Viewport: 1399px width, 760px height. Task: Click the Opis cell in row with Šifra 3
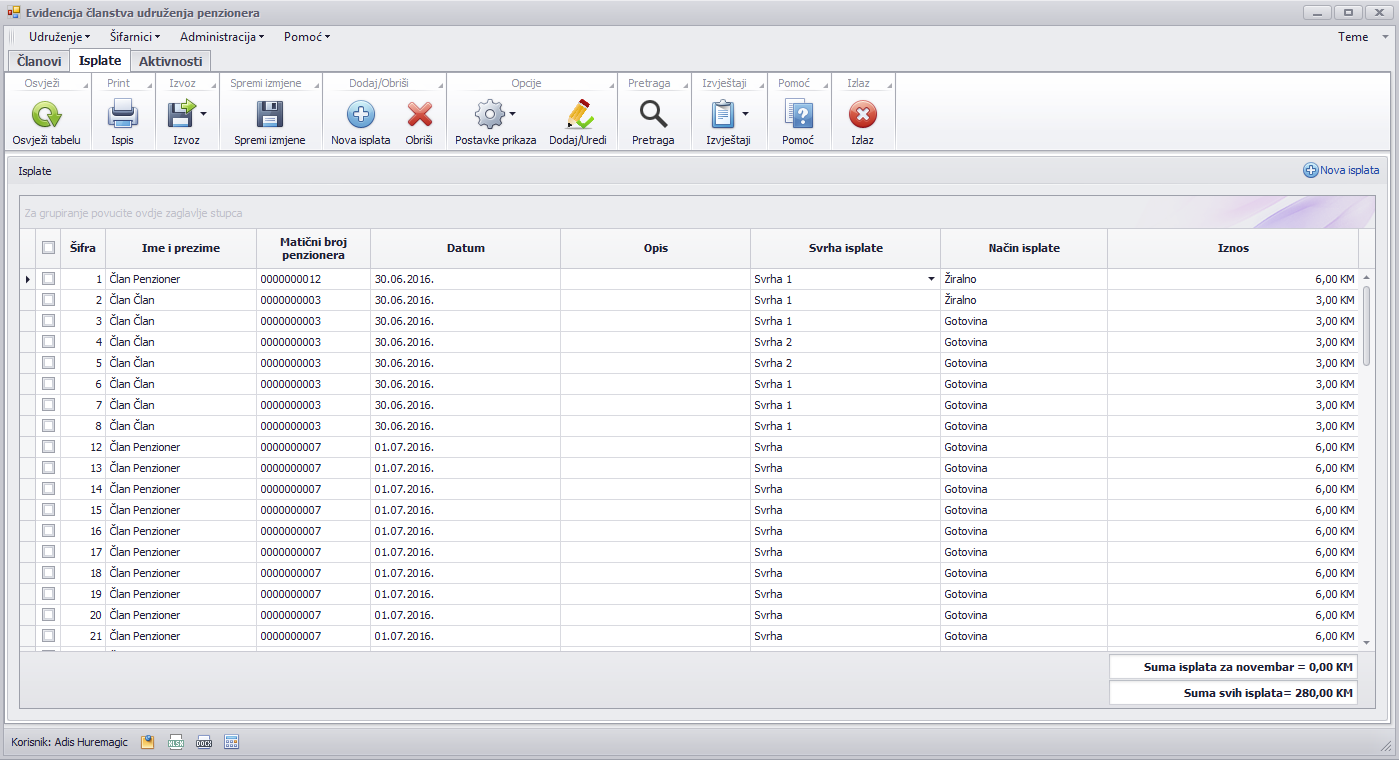click(655, 321)
